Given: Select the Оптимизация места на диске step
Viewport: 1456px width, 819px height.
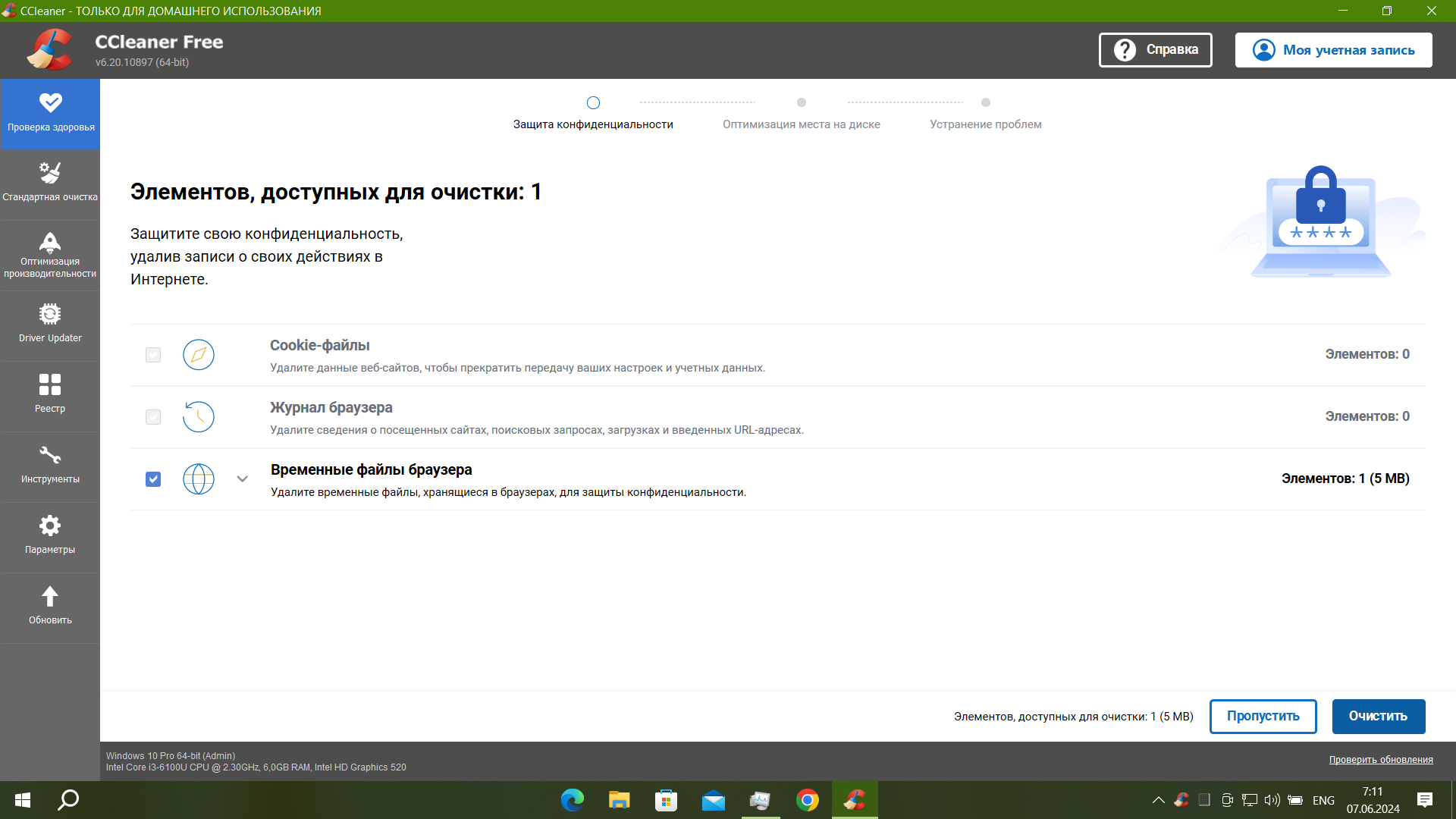Looking at the screenshot, I should [x=802, y=113].
